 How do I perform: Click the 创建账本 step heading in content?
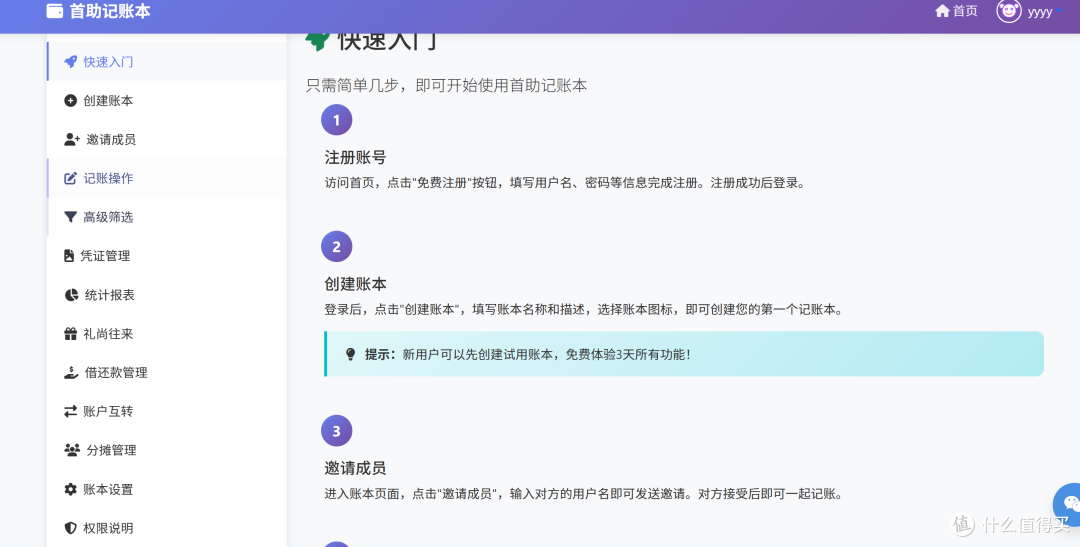tap(355, 284)
